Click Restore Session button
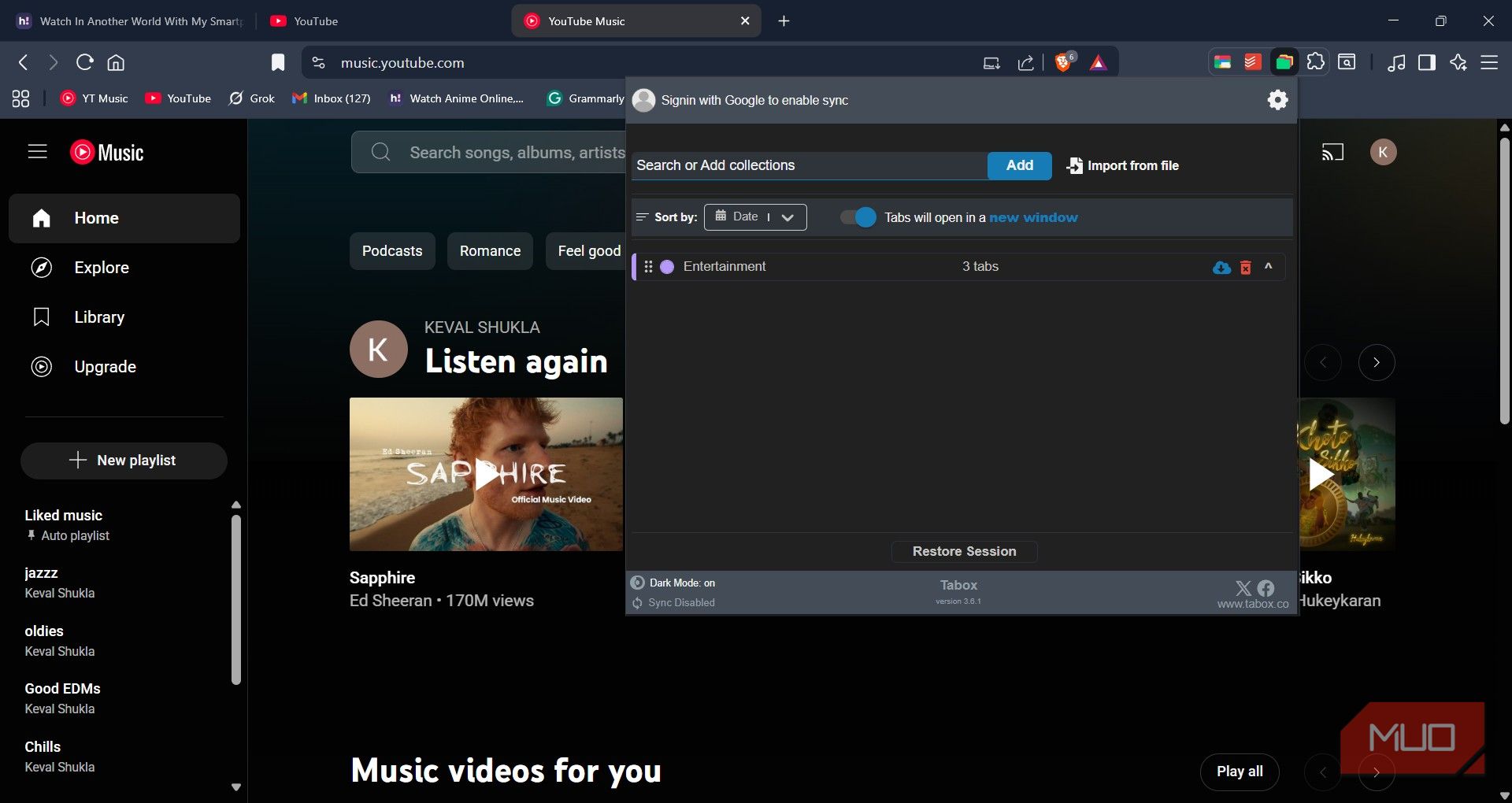Screen dimensions: 1512x803 (964, 551)
